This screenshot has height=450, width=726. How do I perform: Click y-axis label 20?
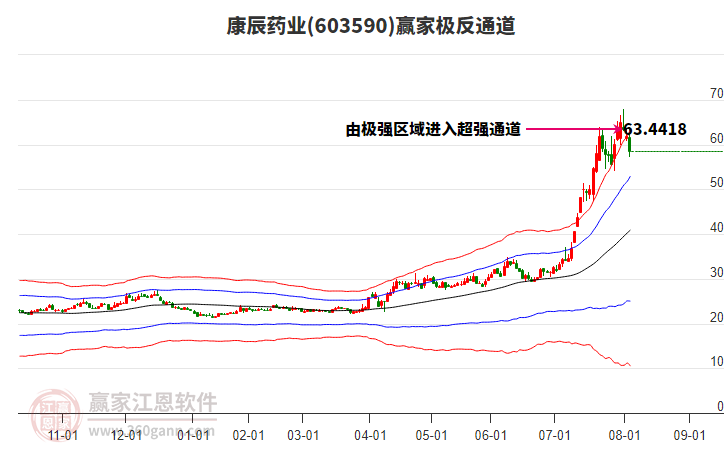click(x=717, y=318)
